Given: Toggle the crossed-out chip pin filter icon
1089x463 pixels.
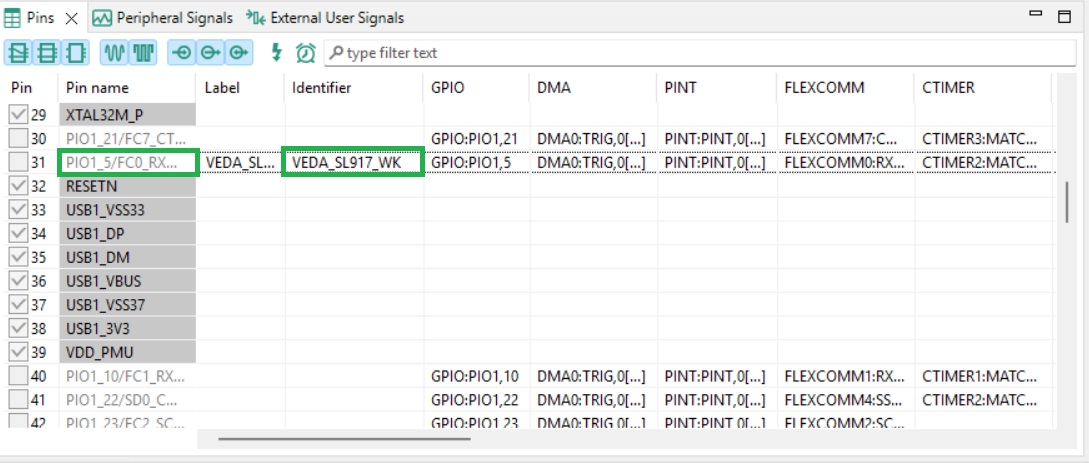Looking at the screenshot, I should [x=19, y=53].
